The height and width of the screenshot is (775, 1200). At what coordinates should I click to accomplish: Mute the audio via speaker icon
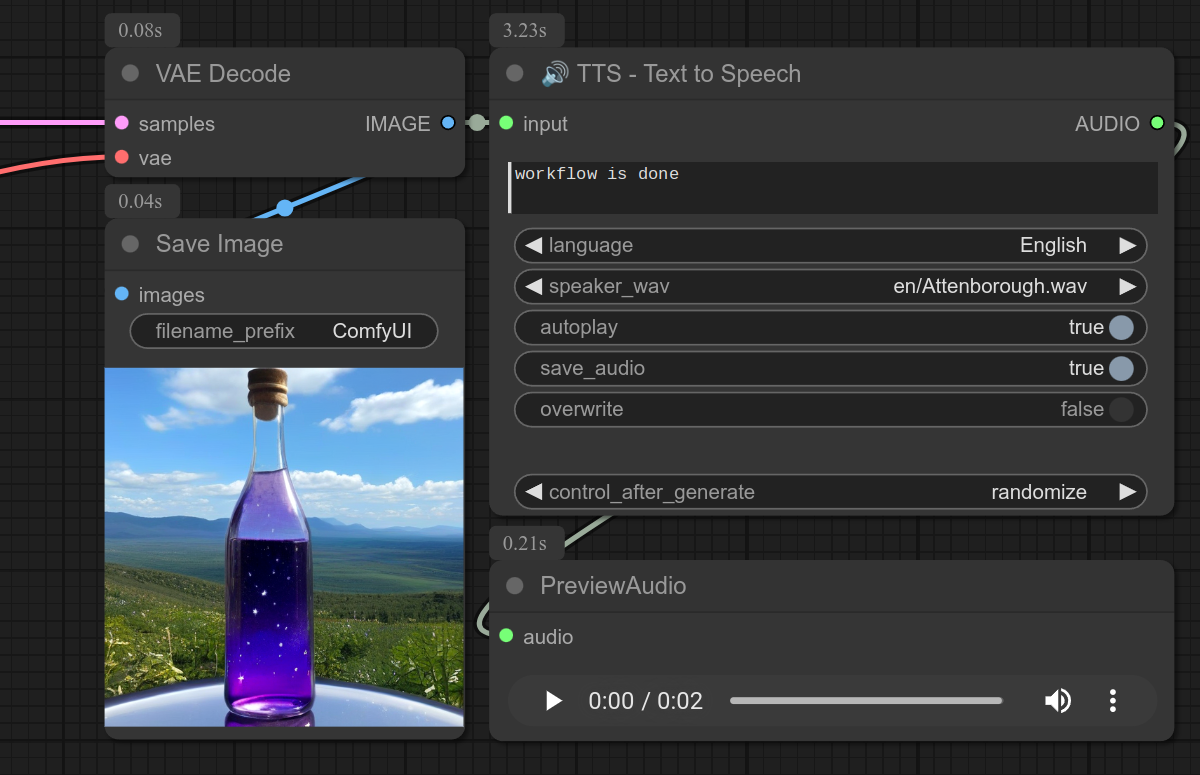pyautogui.click(x=1057, y=701)
